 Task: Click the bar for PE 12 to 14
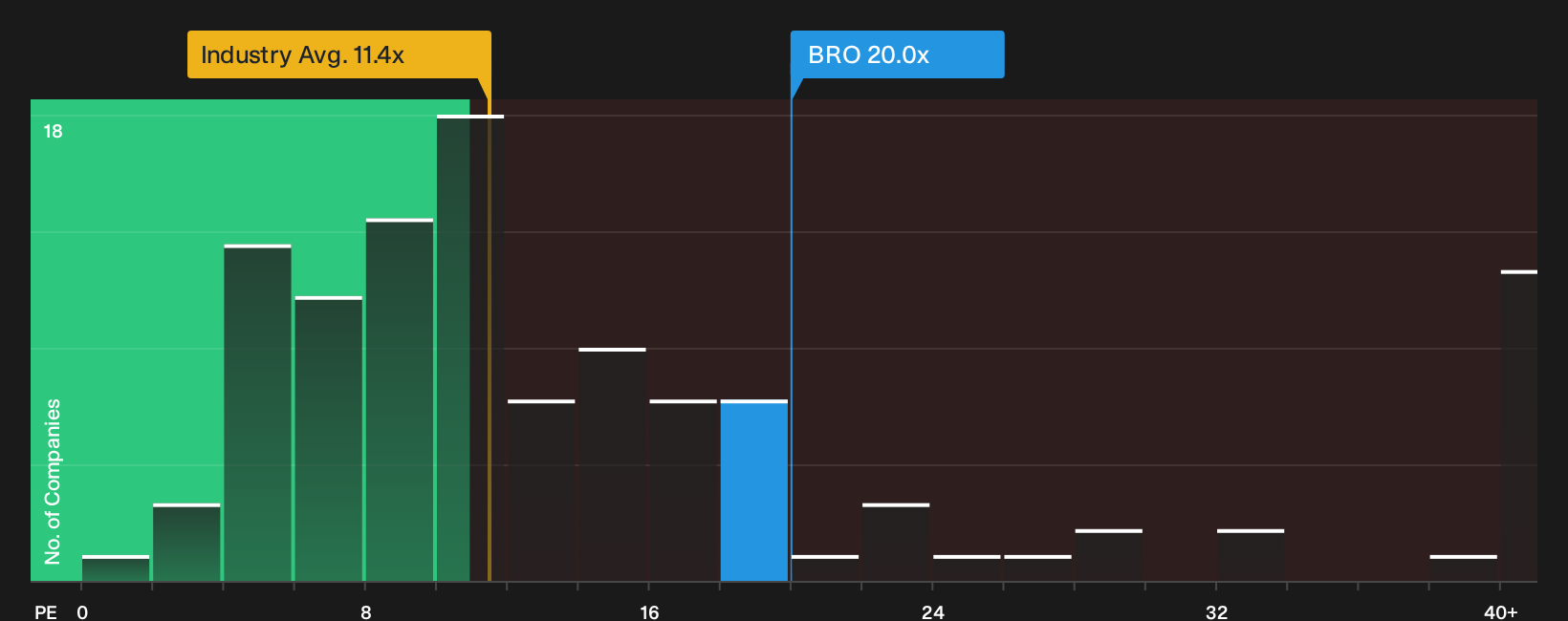541,491
